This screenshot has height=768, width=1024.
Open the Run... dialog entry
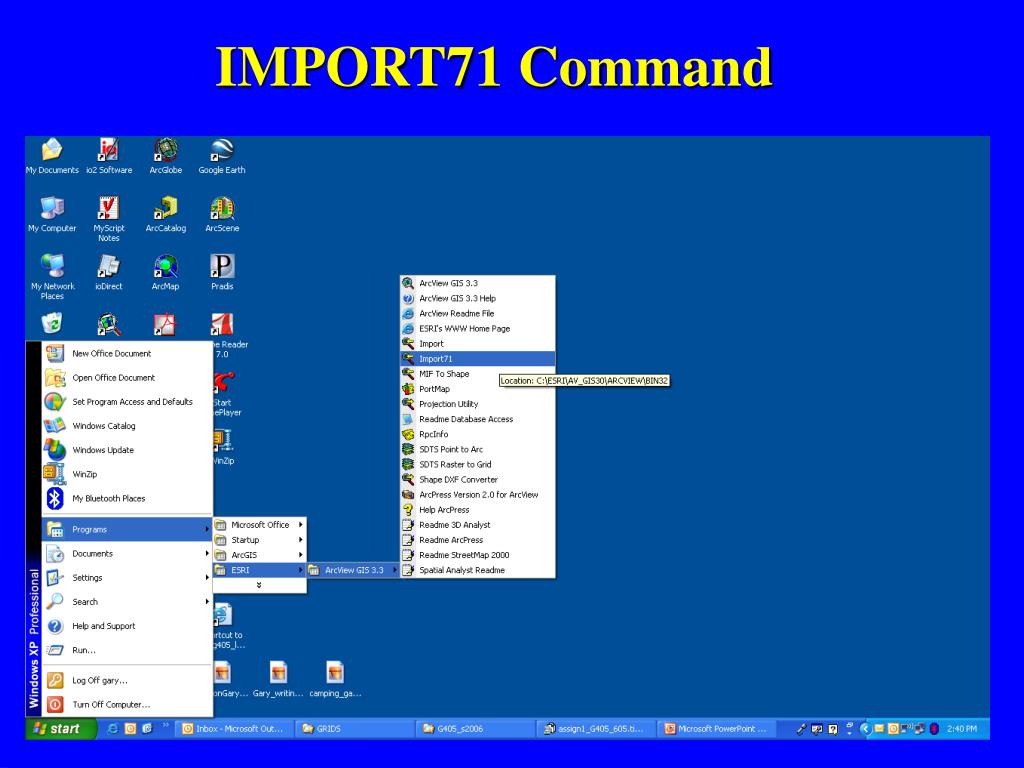(x=127, y=650)
